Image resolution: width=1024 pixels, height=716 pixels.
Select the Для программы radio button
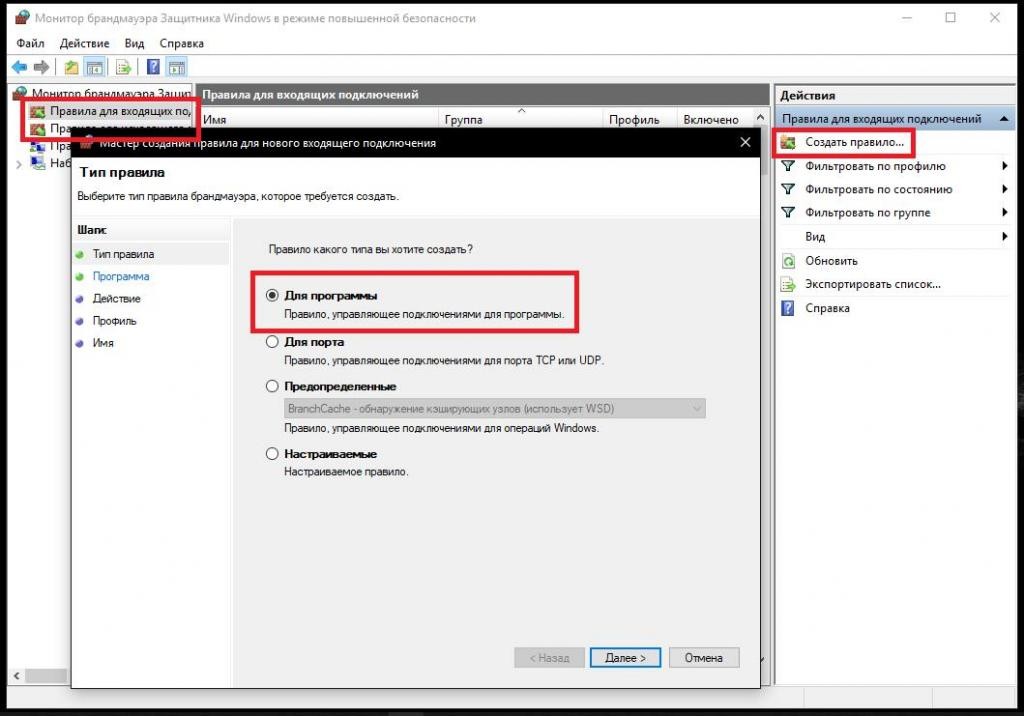coord(272,296)
